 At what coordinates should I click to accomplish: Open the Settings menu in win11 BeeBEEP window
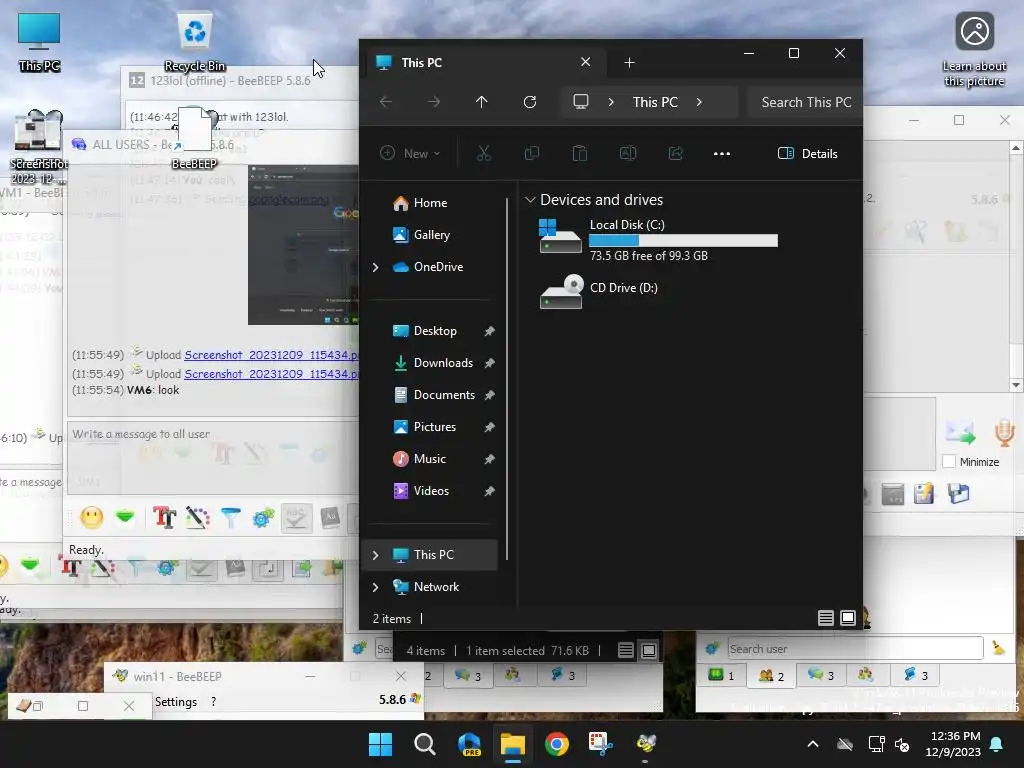point(176,701)
